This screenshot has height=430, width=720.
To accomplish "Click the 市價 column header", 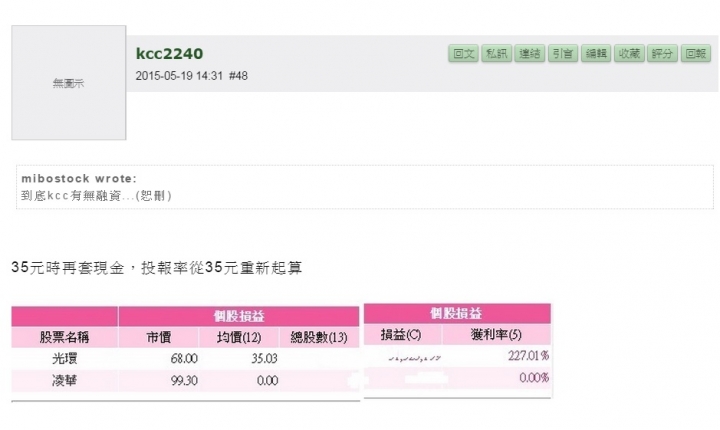I will pyautogui.click(x=158, y=337).
